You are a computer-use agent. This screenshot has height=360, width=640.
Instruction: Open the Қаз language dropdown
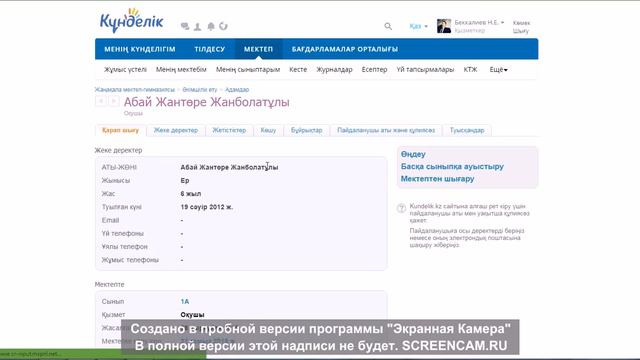tap(418, 26)
